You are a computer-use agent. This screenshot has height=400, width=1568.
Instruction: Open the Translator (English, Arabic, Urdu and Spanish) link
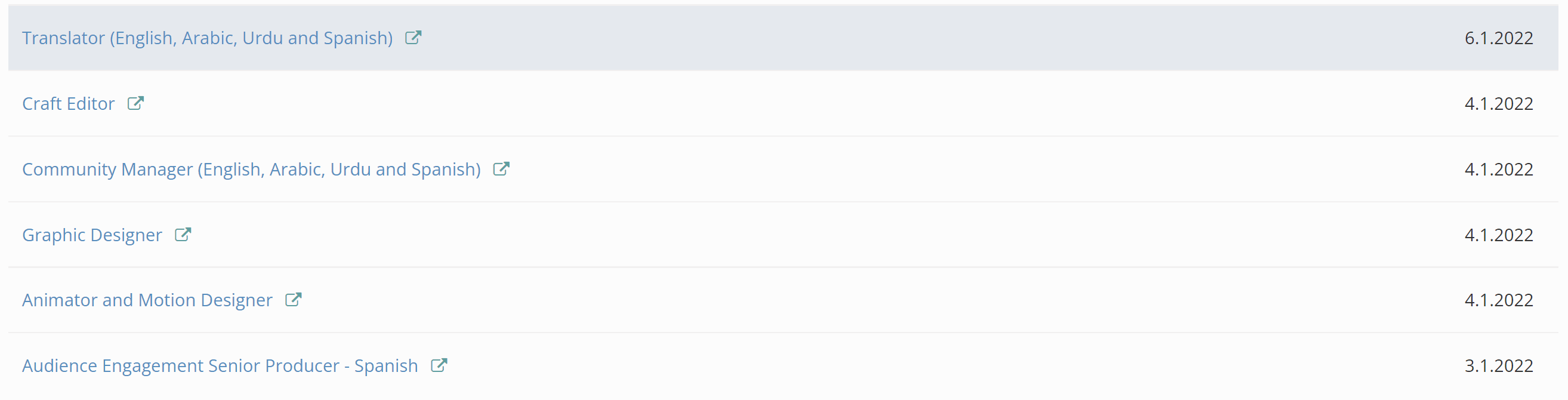[207, 38]
